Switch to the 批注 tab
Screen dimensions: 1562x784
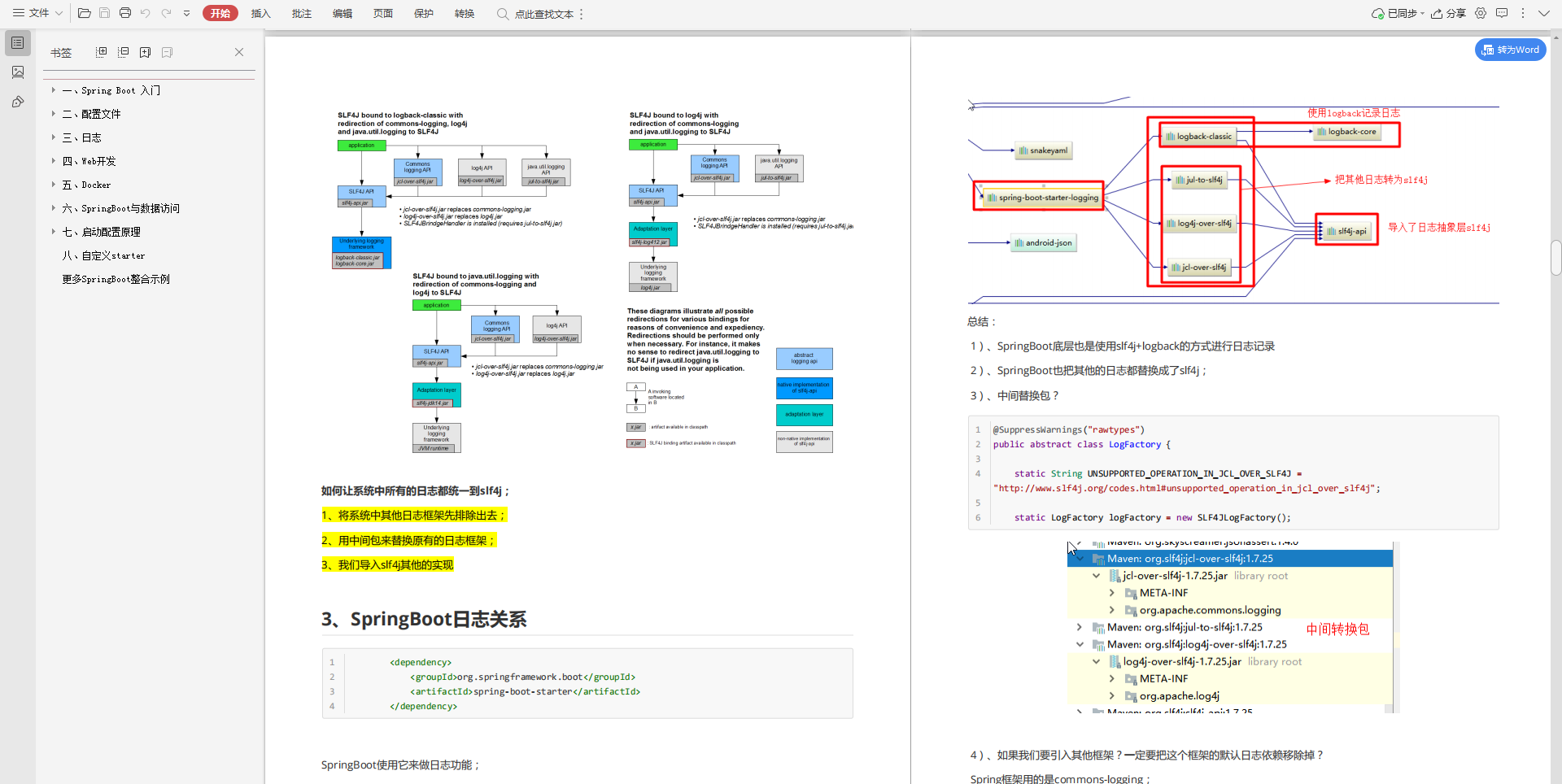(301, 13)
